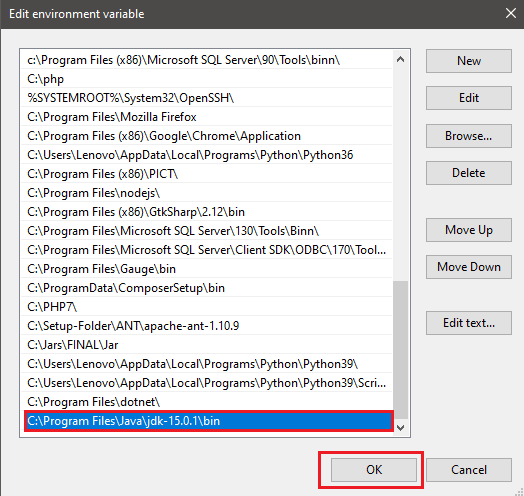Select the dotnet path entry
Screen dimensions: 524x496
(x=207, y=402)
